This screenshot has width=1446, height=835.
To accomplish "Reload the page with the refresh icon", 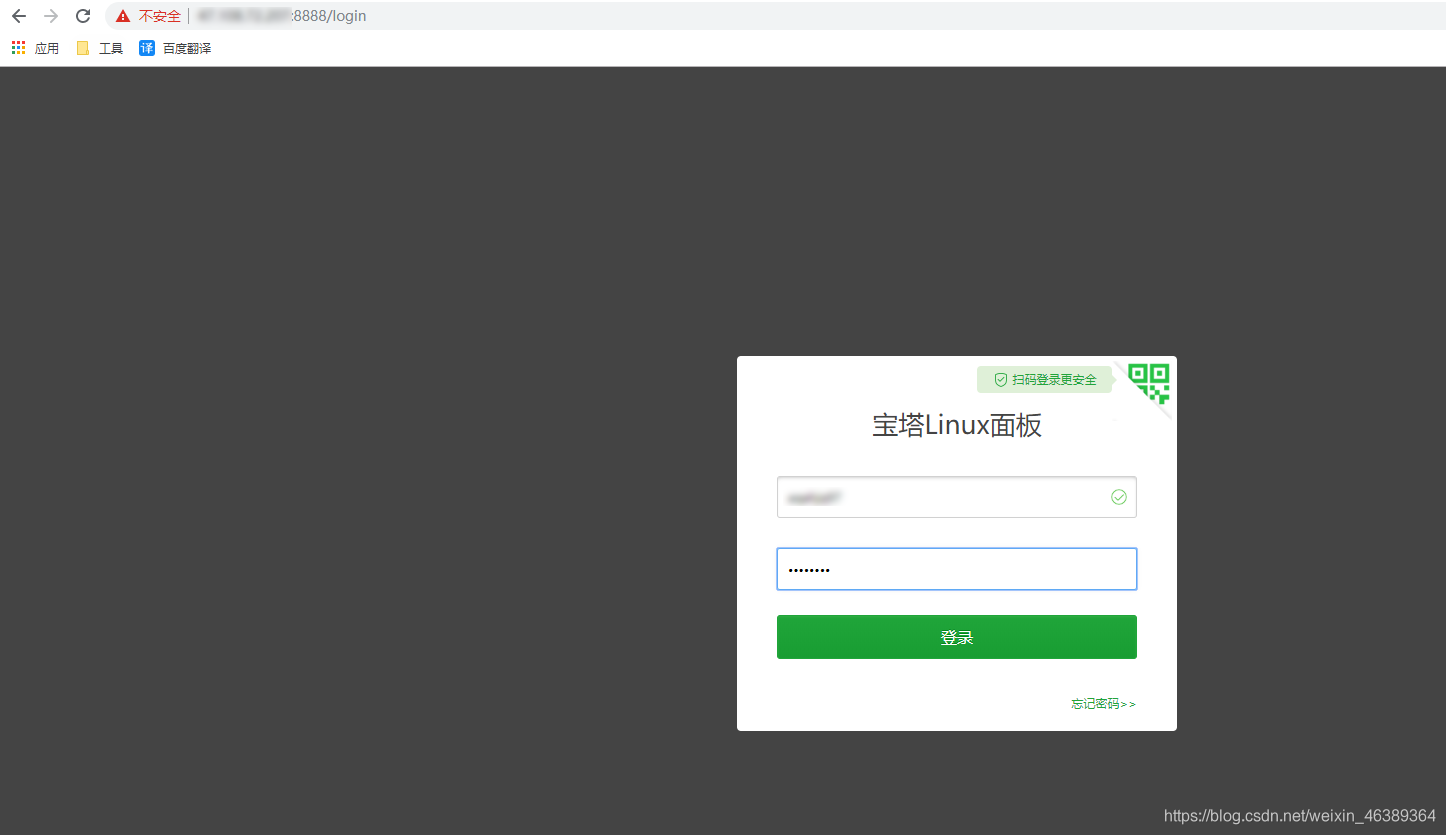I will point(83,16).
